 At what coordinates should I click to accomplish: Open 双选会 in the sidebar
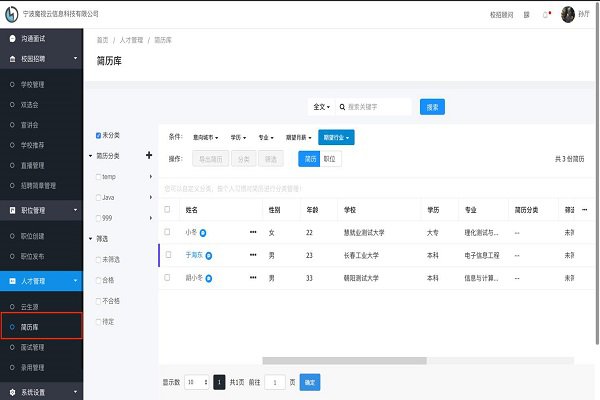pos(29,104)
